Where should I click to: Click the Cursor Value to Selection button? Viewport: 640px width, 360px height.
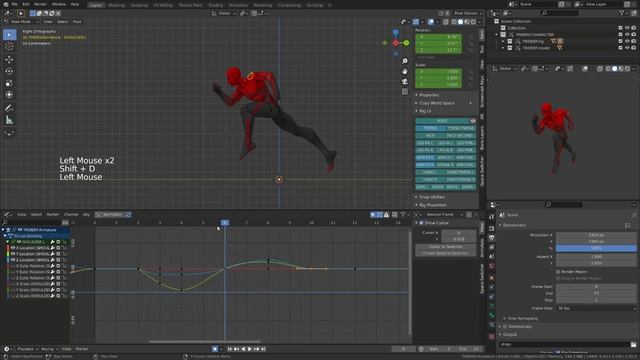pos(445,253)
